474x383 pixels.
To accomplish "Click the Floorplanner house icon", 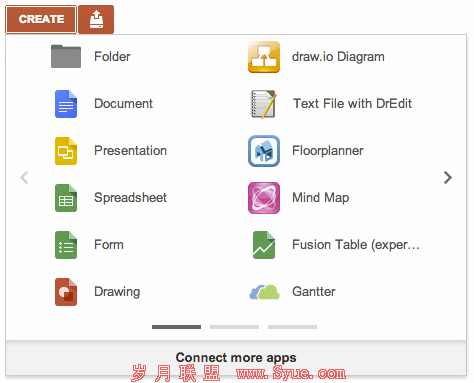I will (x=264, y=151).
